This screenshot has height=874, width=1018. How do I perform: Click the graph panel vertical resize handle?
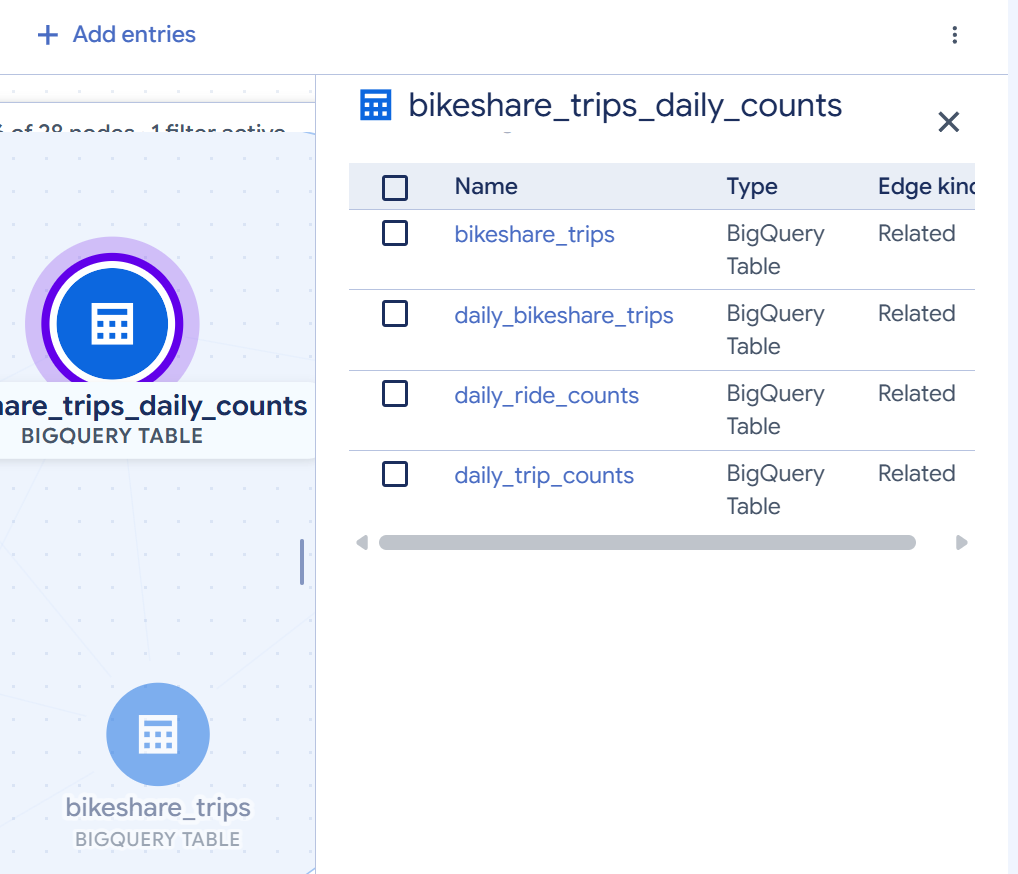tap(302, 562)
